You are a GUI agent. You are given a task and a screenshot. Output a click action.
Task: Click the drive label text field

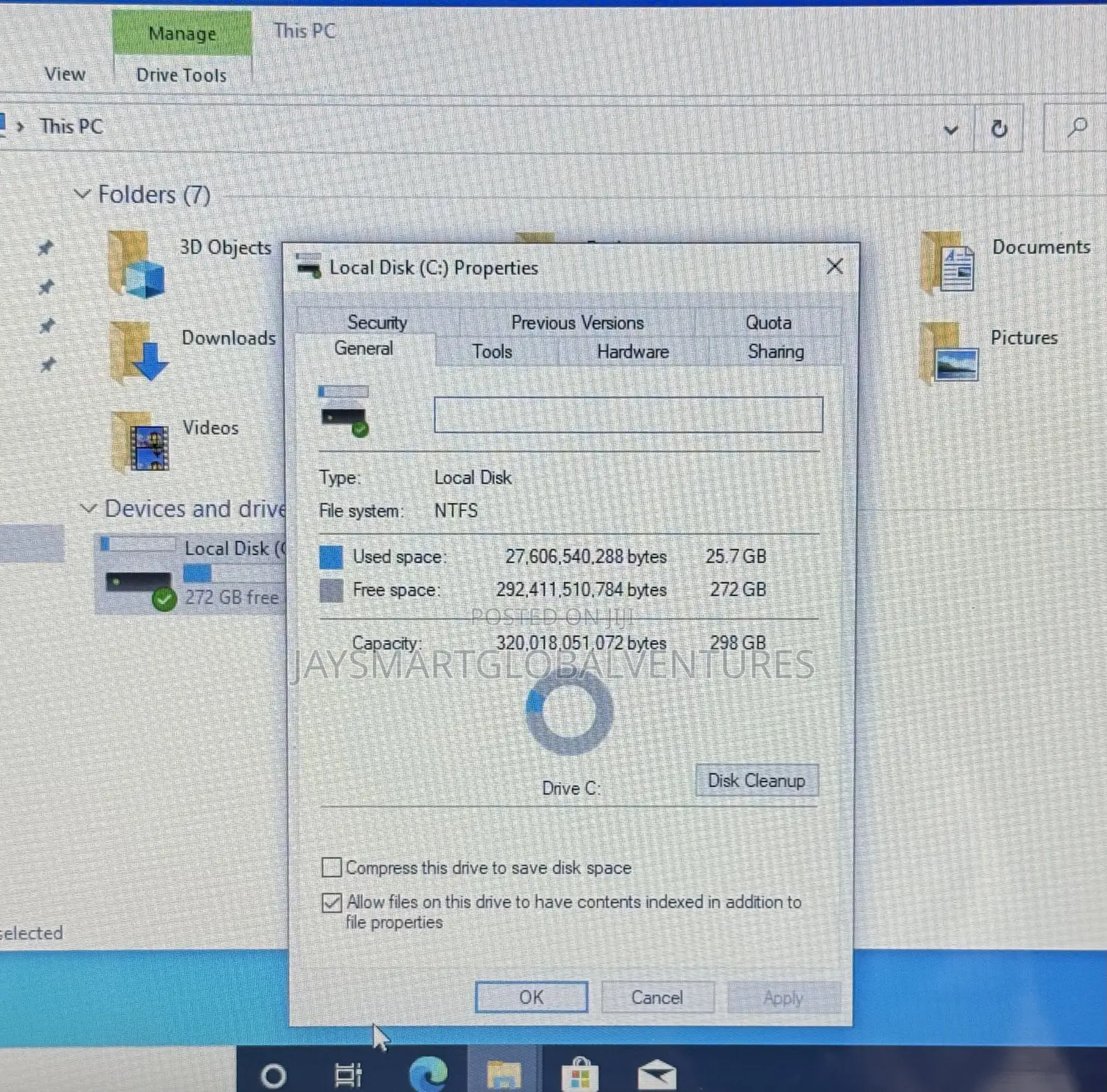(x=628, y=415)
